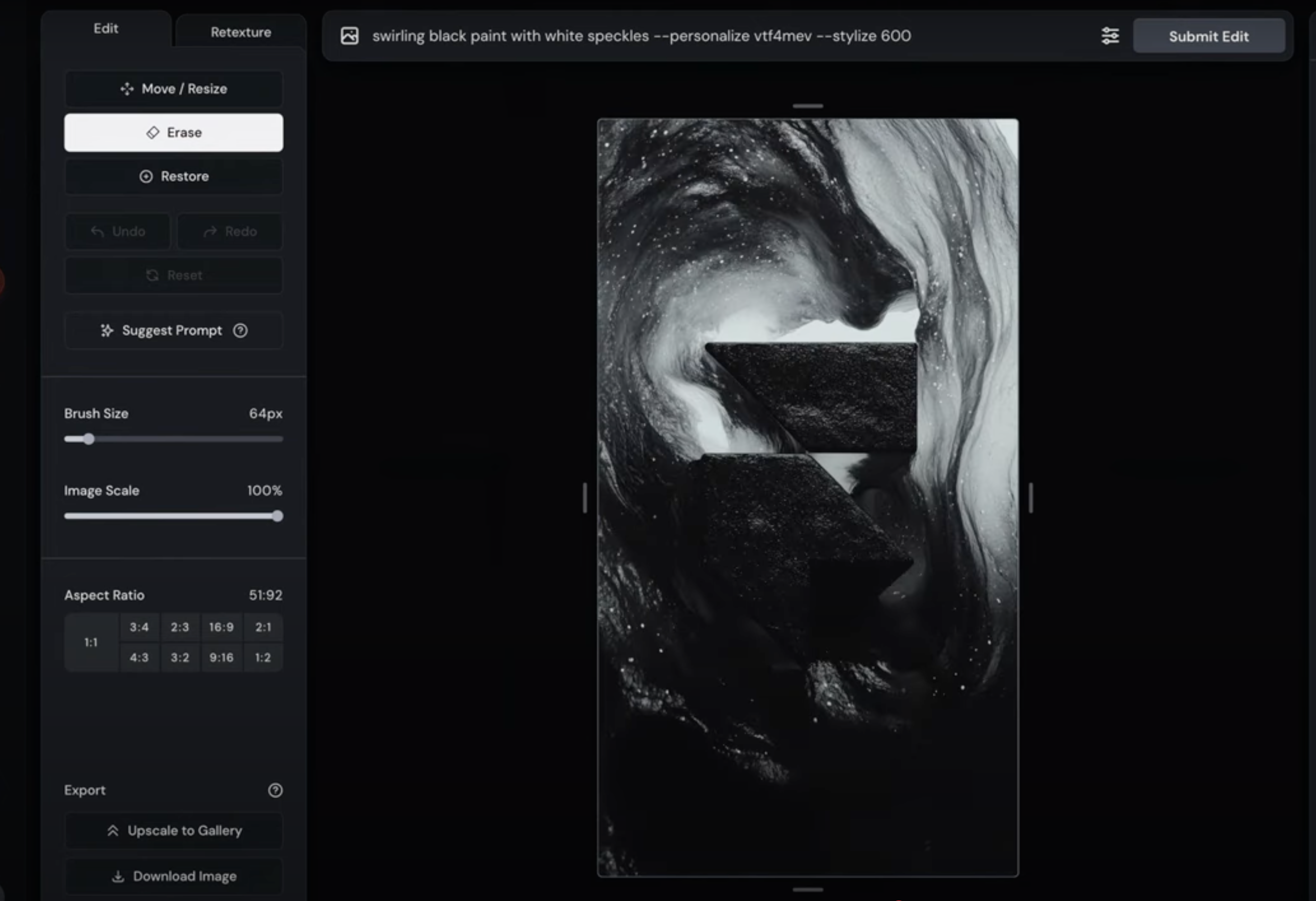Image resolution: width=1316 pixels, height=901 pixels.
Task: Click the Redo button
Action: (x=230, y=231)
